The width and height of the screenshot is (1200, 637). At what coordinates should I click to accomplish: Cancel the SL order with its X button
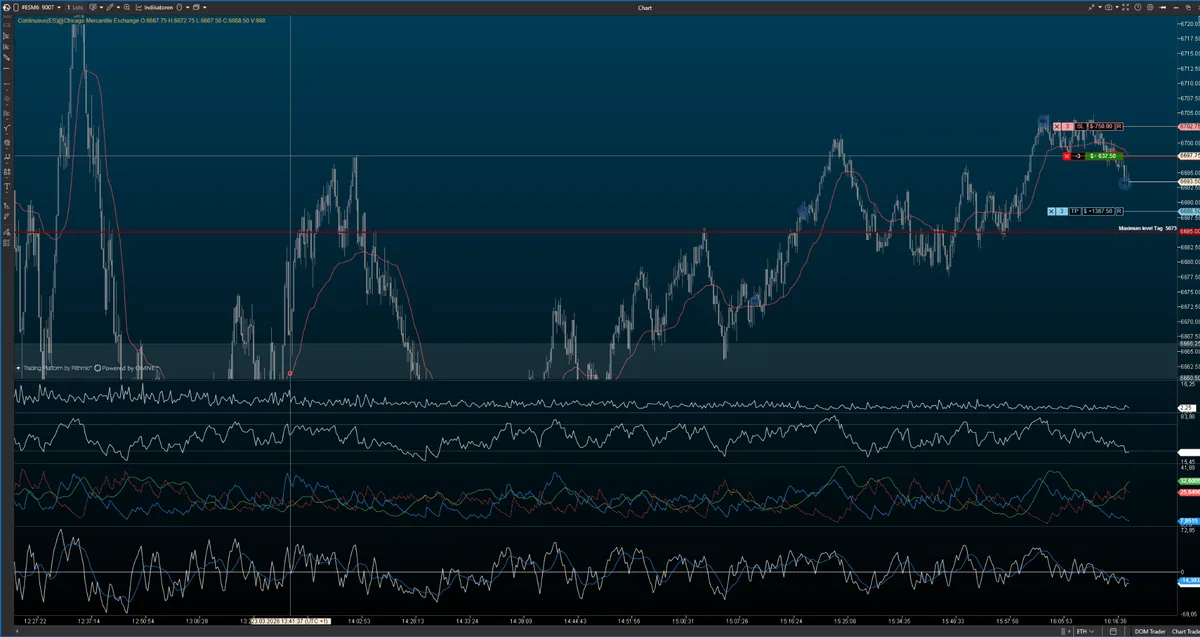(x=1057, y=126)
